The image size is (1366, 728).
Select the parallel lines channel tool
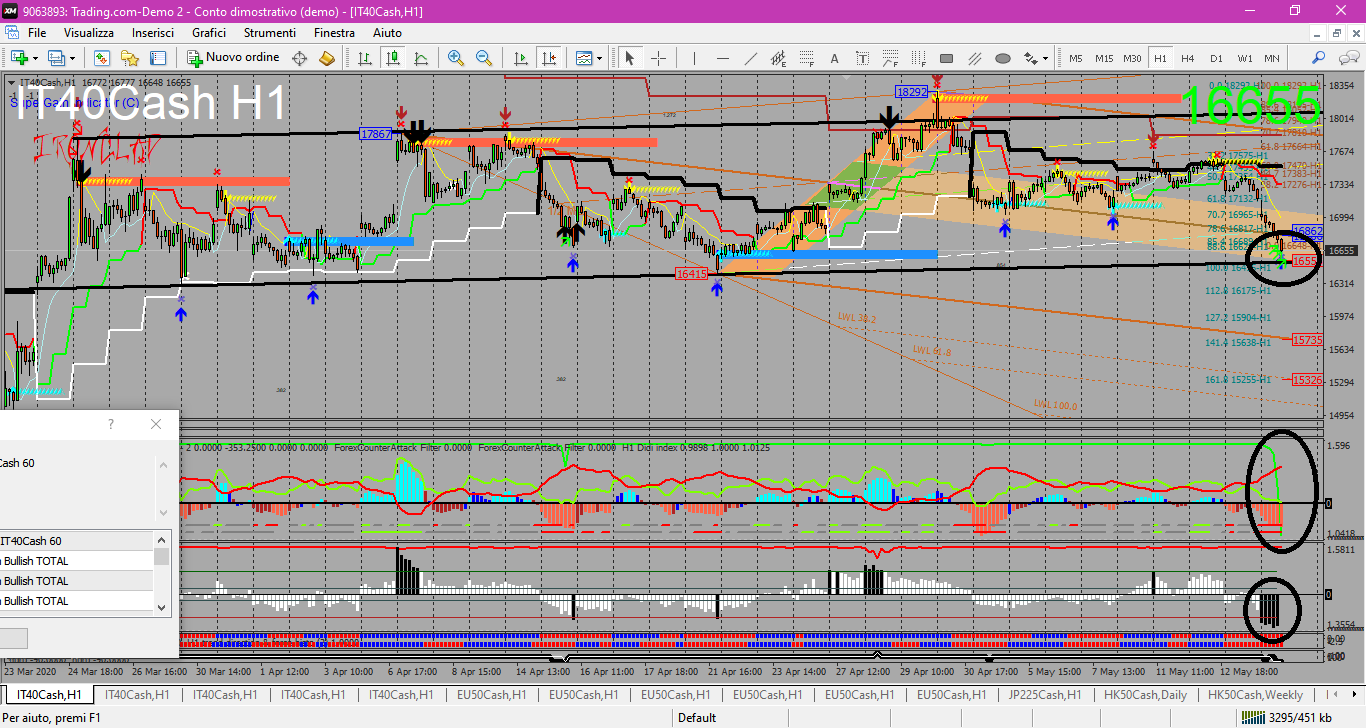coord(975,58)
